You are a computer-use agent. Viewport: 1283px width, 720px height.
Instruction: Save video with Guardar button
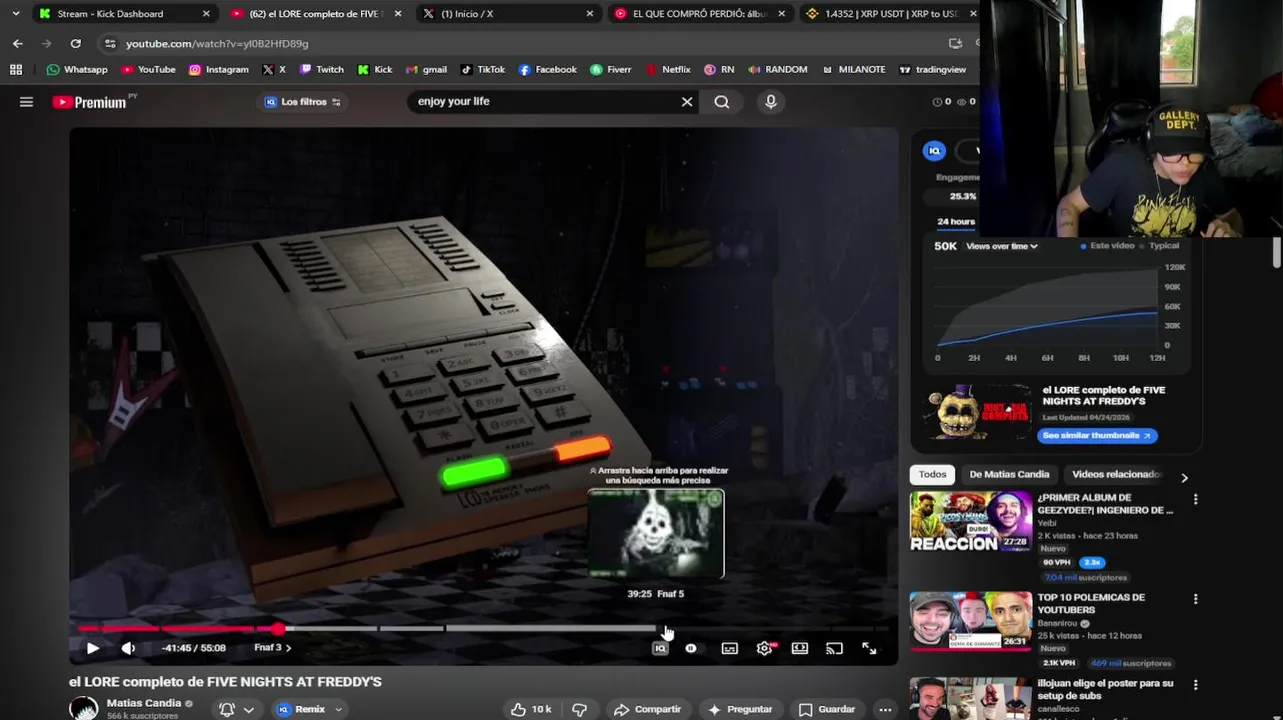(827, 709)
